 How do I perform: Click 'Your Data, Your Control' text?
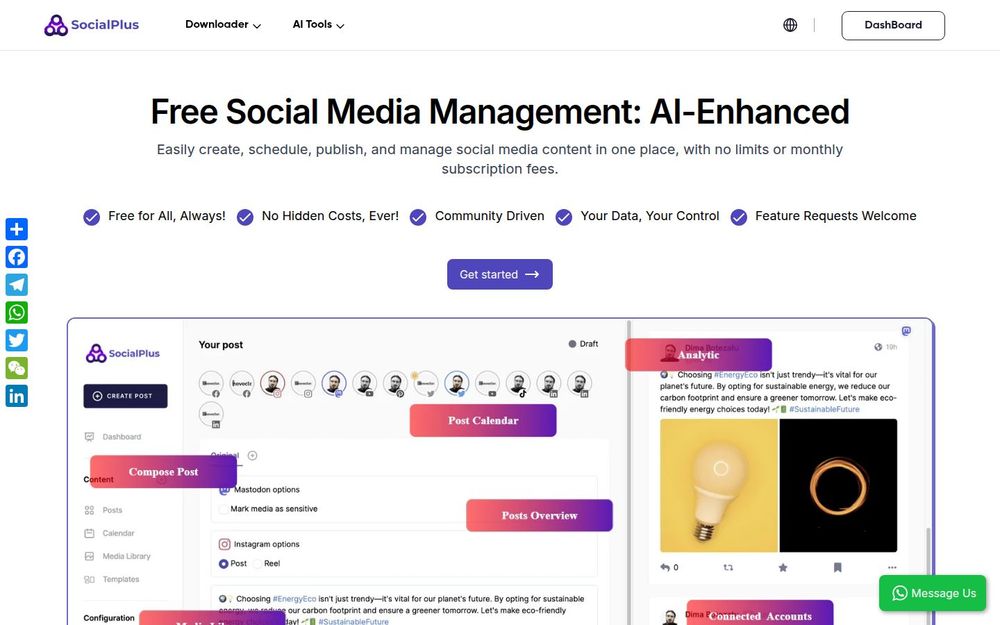pos(649,216)
